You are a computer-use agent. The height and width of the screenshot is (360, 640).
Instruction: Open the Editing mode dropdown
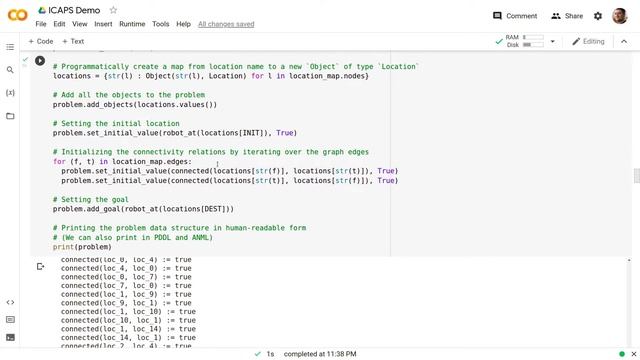tap(588, 41)
